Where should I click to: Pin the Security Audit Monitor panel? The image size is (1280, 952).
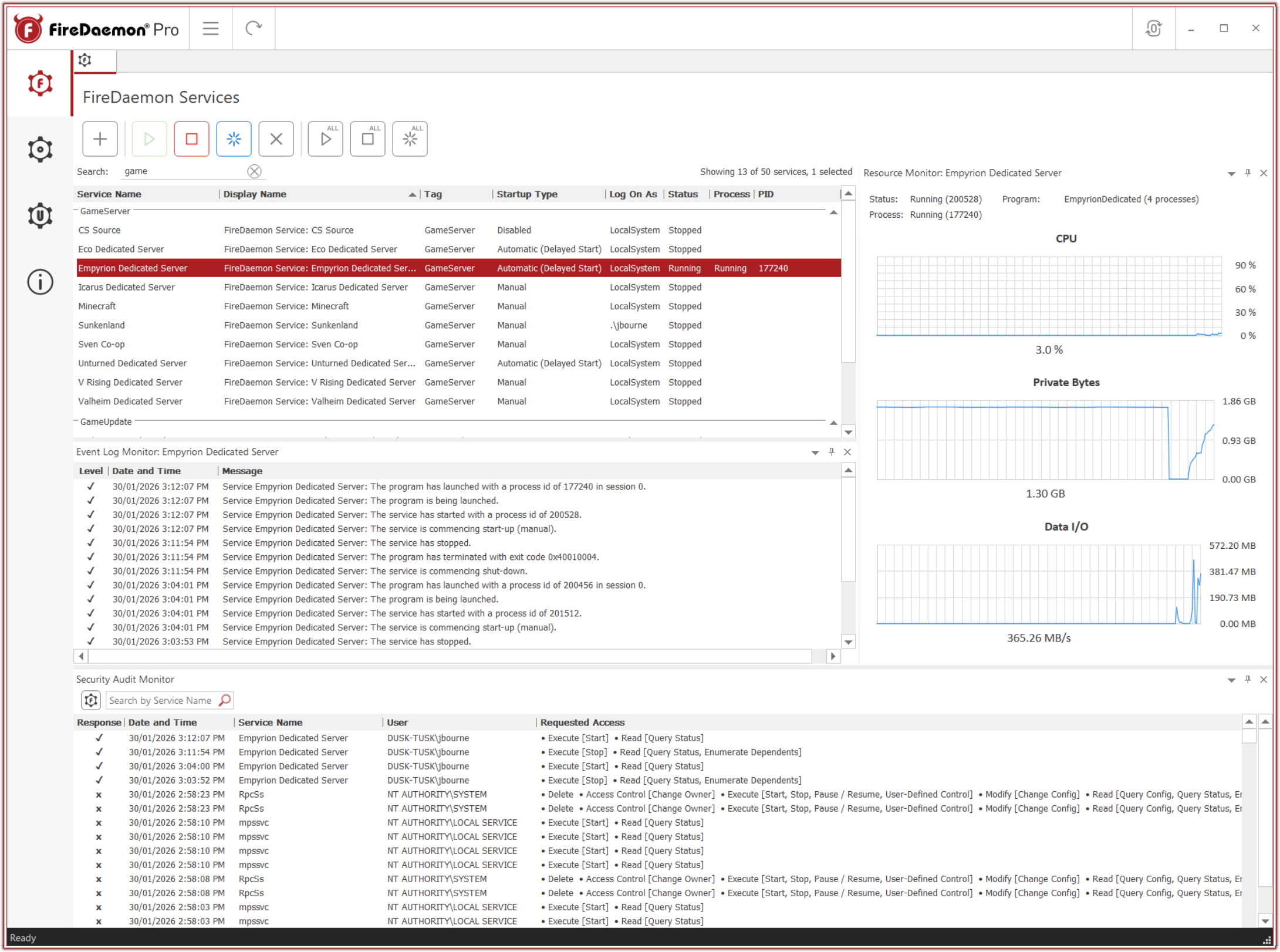[x=1248, y=679]
